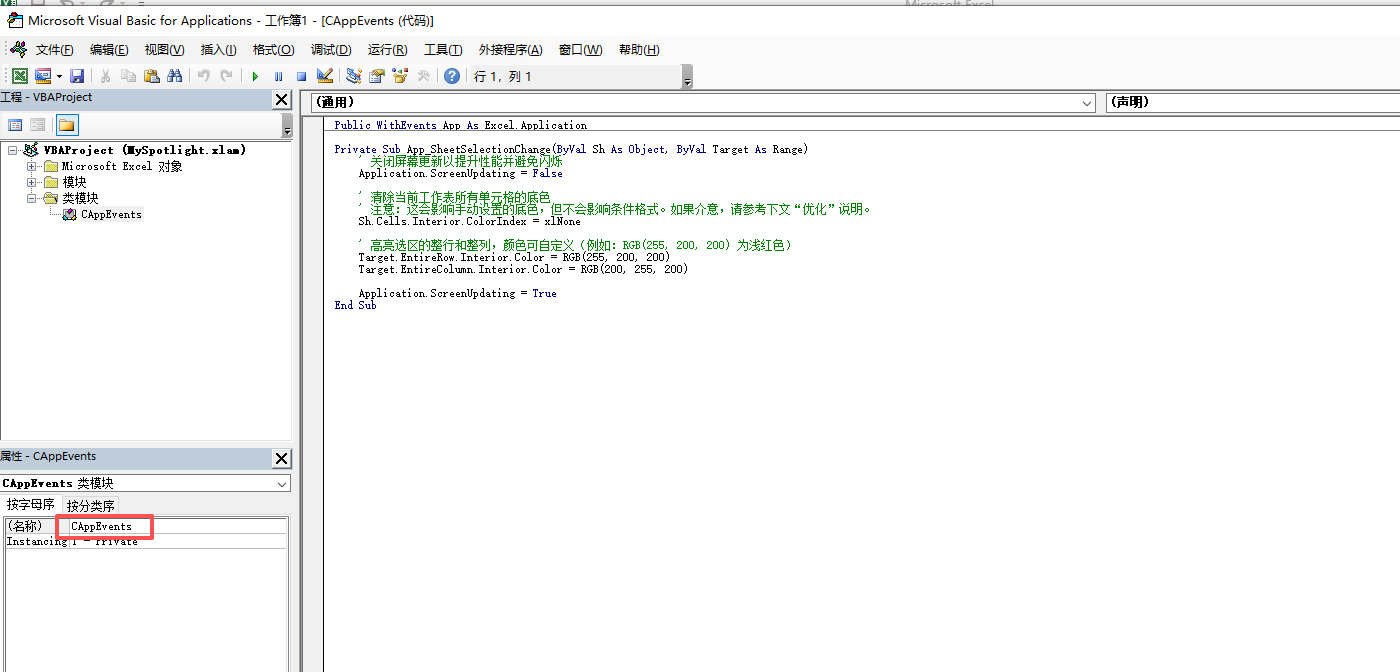Click Application.ScreenUpdating = False code line
Viewport: 1400px width, 672px height.
[x=460, y=173]
